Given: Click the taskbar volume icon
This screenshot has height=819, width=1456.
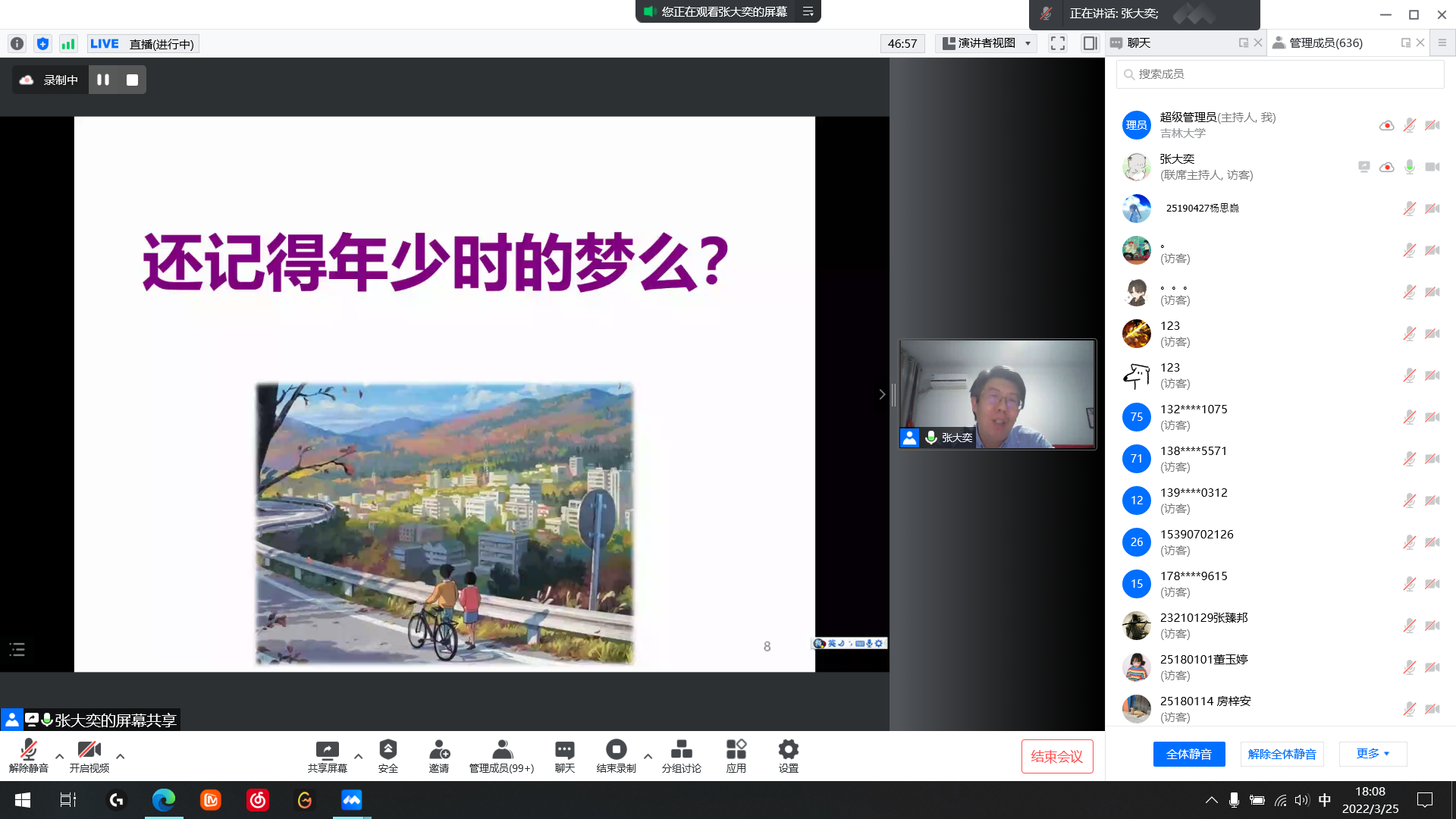Looking at the screenshot, I should [1302, 800].
